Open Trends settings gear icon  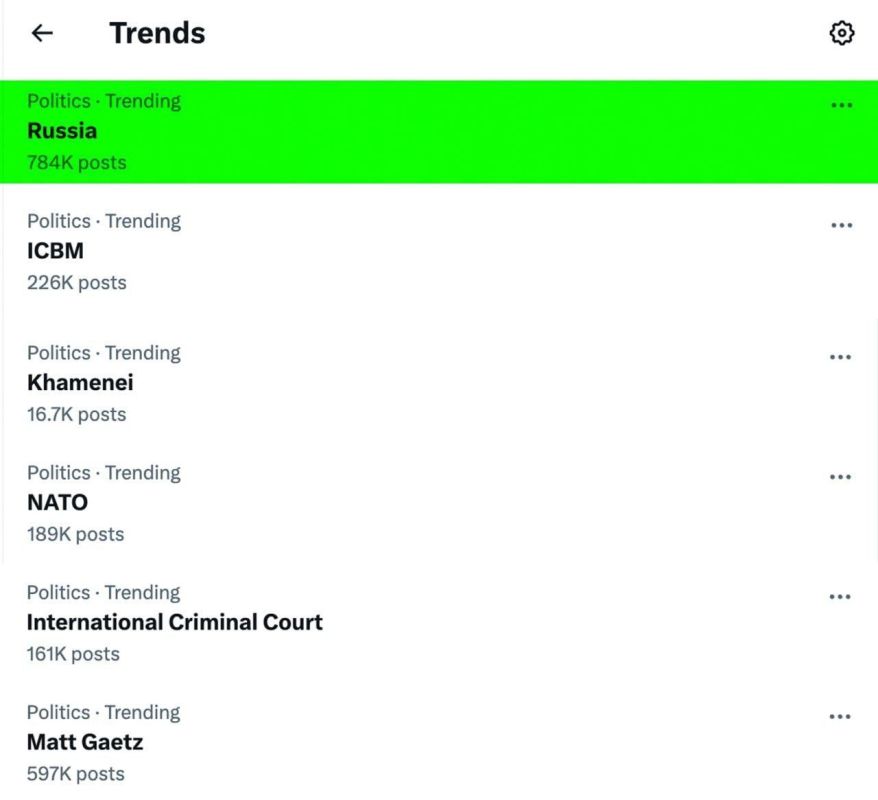pos(841,33)
